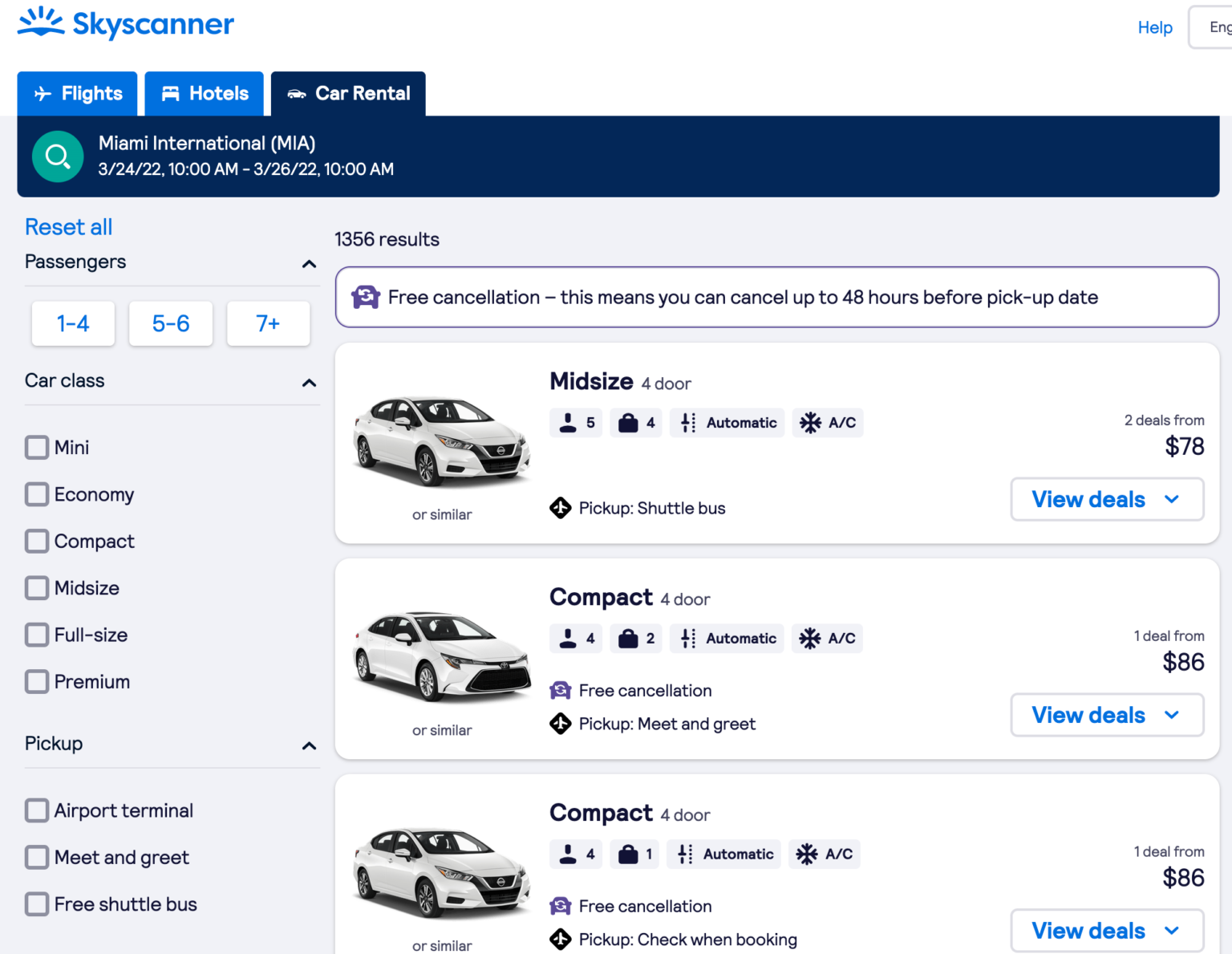Collapse the Car class filter section
Screen dimensions: 1232x954
[x=309, y=383]
